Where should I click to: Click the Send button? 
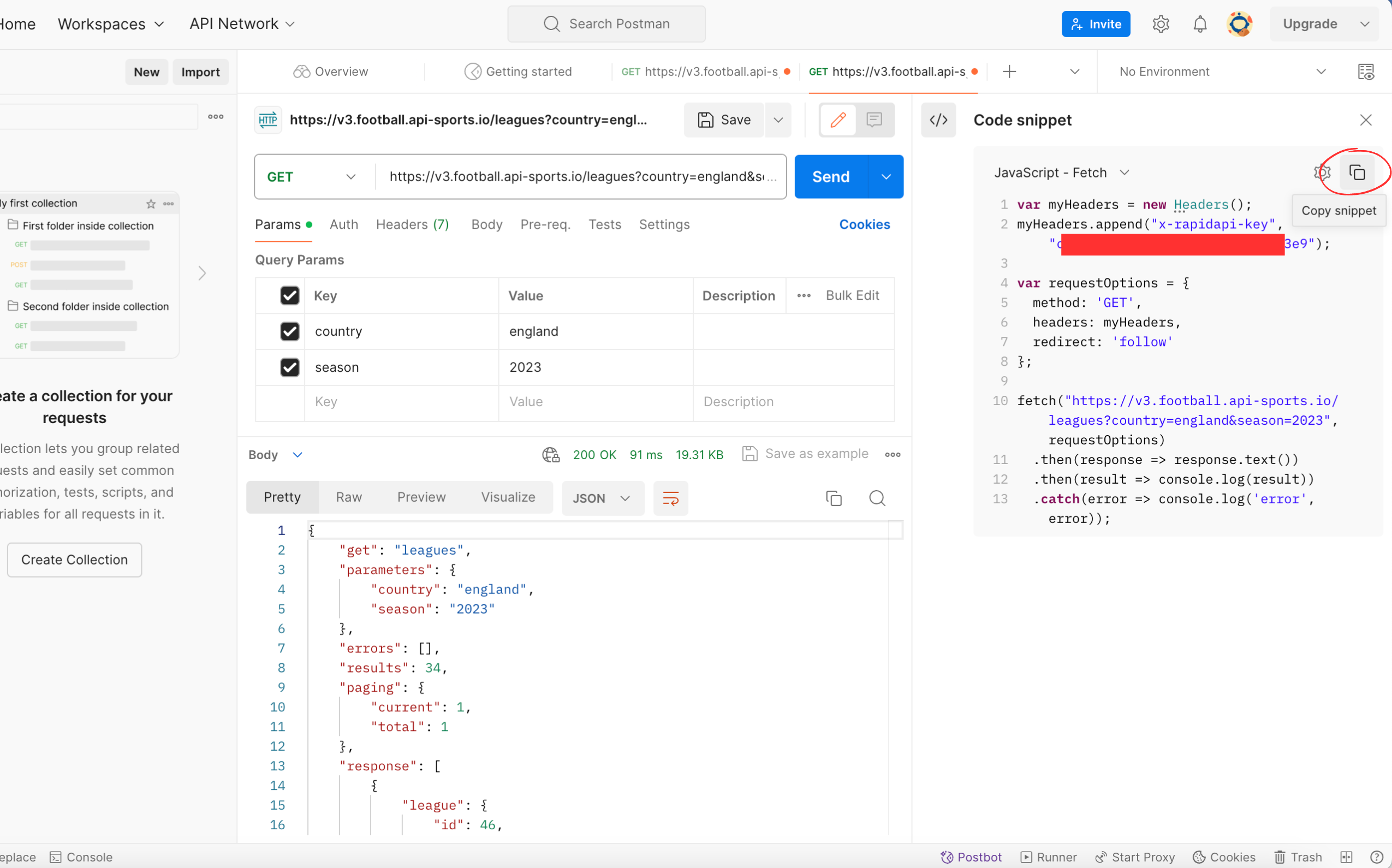click(x=831, y=177)
